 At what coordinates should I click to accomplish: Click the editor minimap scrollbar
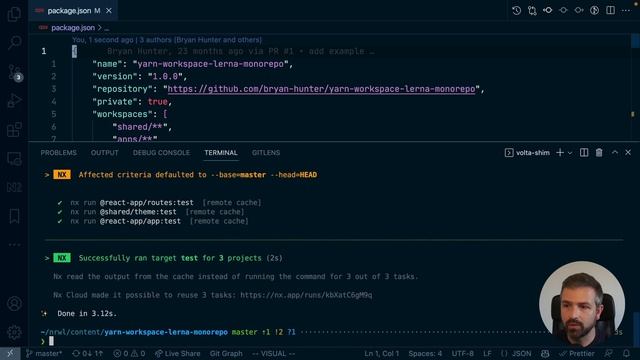point(635,88)
